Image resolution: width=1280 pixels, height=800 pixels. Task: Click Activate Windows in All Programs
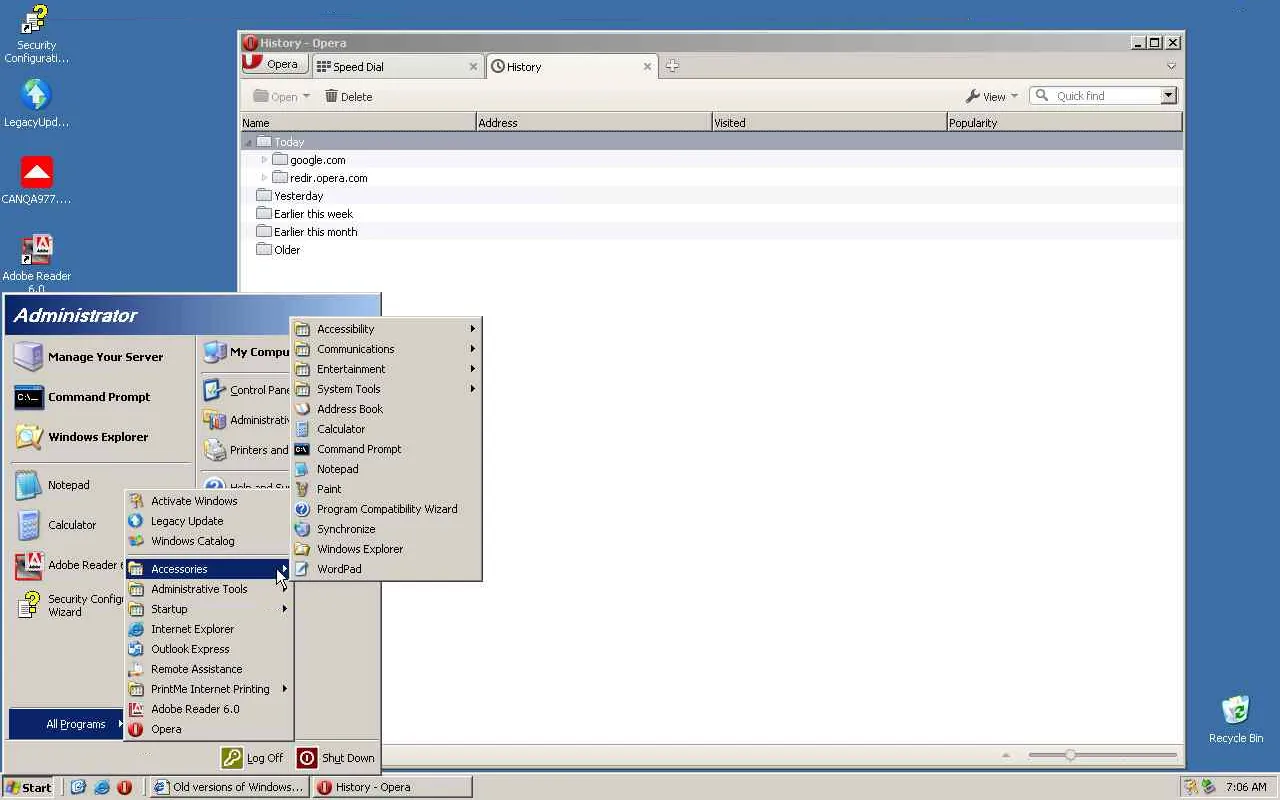209,501
